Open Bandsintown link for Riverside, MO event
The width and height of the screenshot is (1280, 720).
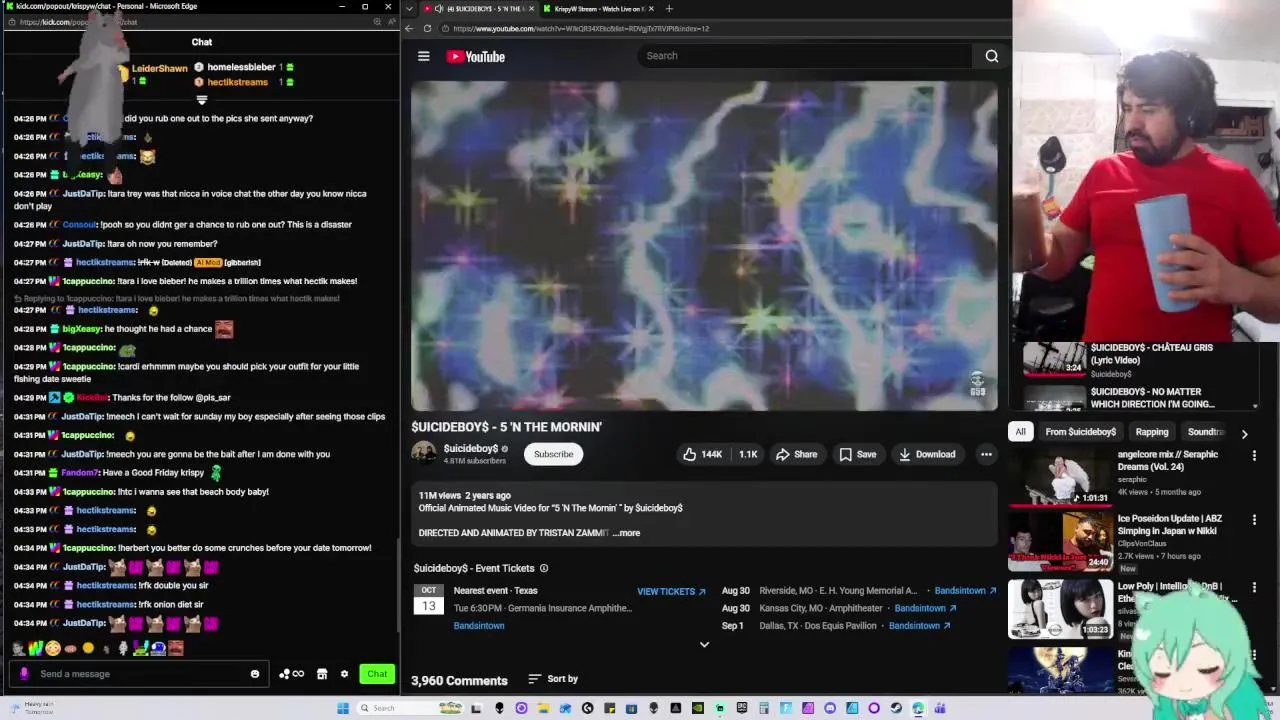click(x=965, y=591)
